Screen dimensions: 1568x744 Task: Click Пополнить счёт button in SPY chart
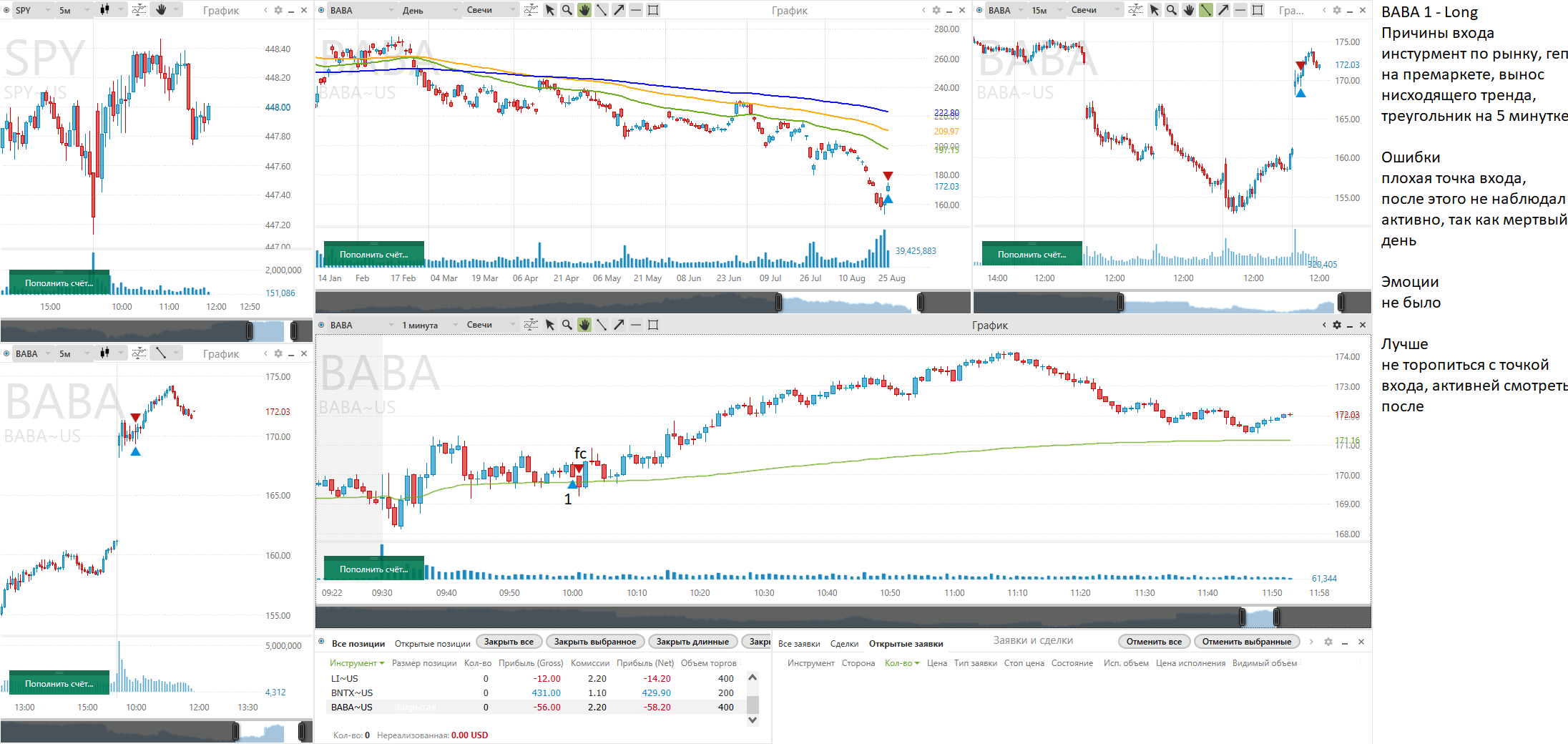pyautogui.click(x=59, y=283)
